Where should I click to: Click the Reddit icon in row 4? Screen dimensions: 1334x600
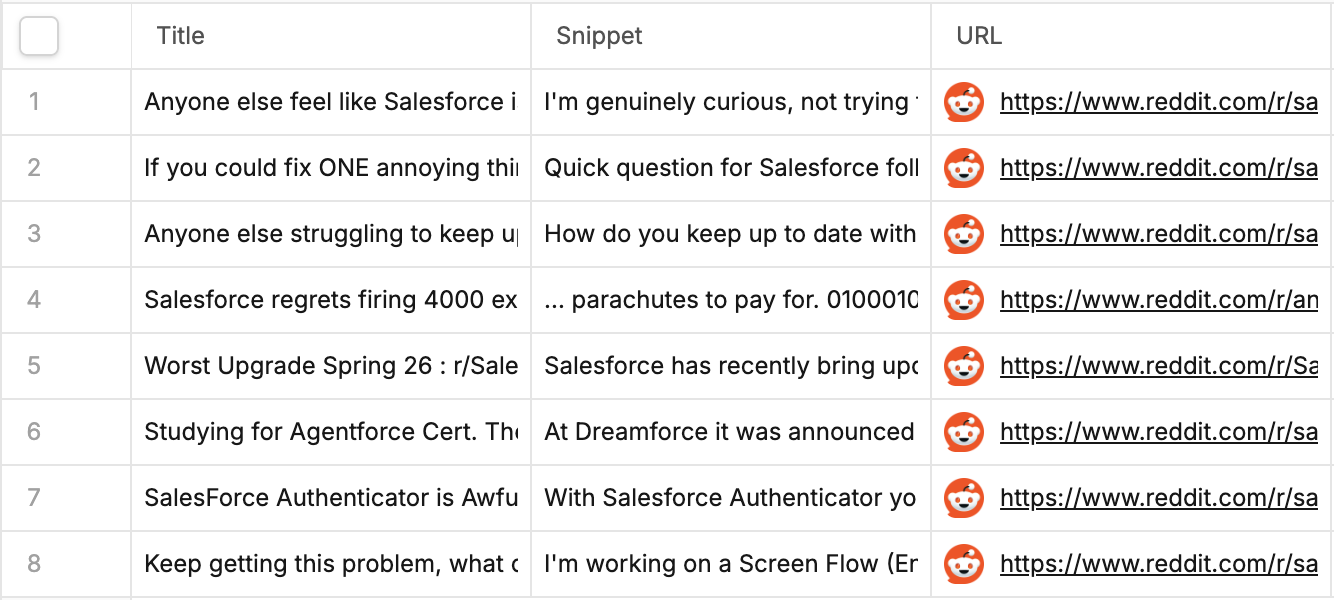[x=964, y=300]
